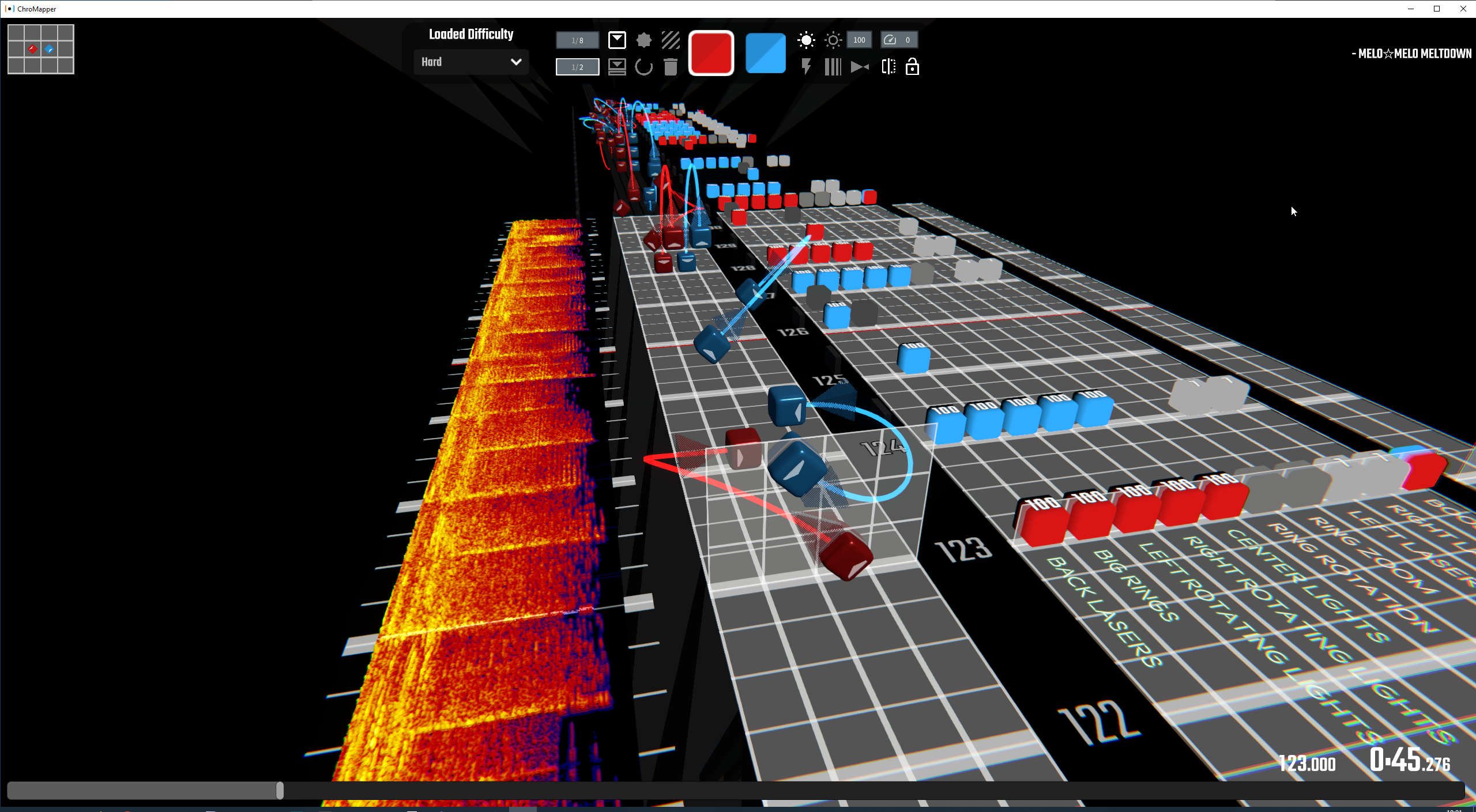Click the 1/8 precision step field
This screenshot has width=1476, height=812.
(577, 40)
